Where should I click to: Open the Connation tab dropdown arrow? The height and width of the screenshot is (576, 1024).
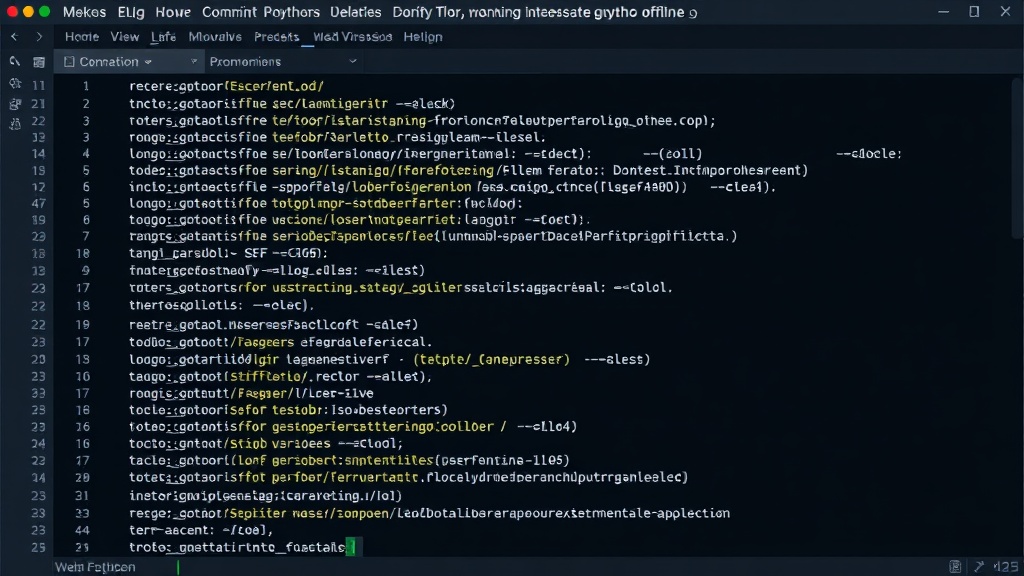tap(148, 62)
